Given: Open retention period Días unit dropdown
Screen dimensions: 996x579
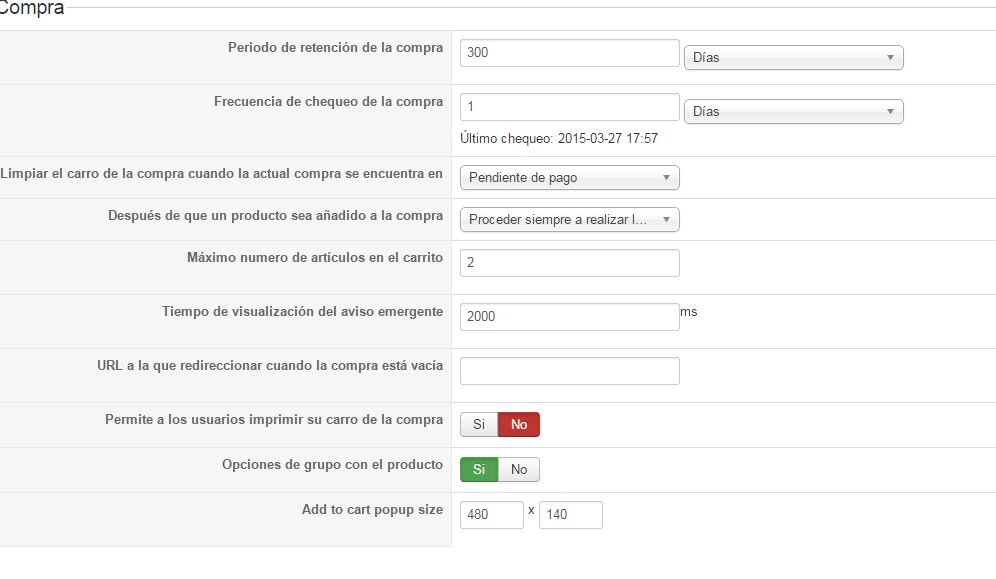Looking at the screenshot, I should click(x=793, y=58).
